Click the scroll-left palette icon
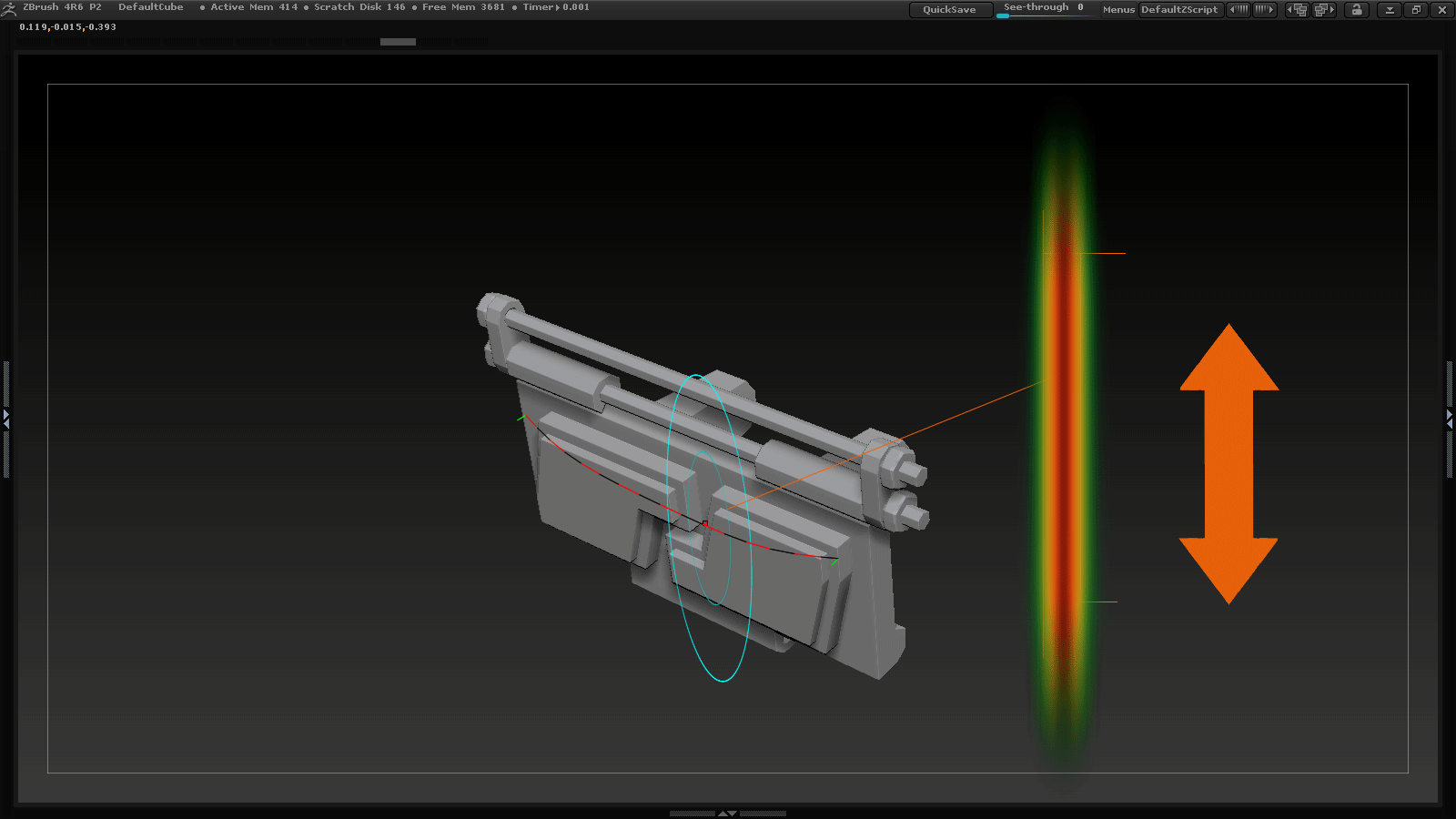This screenshot has width=1456, height=819. click(x=1239, y=10)
